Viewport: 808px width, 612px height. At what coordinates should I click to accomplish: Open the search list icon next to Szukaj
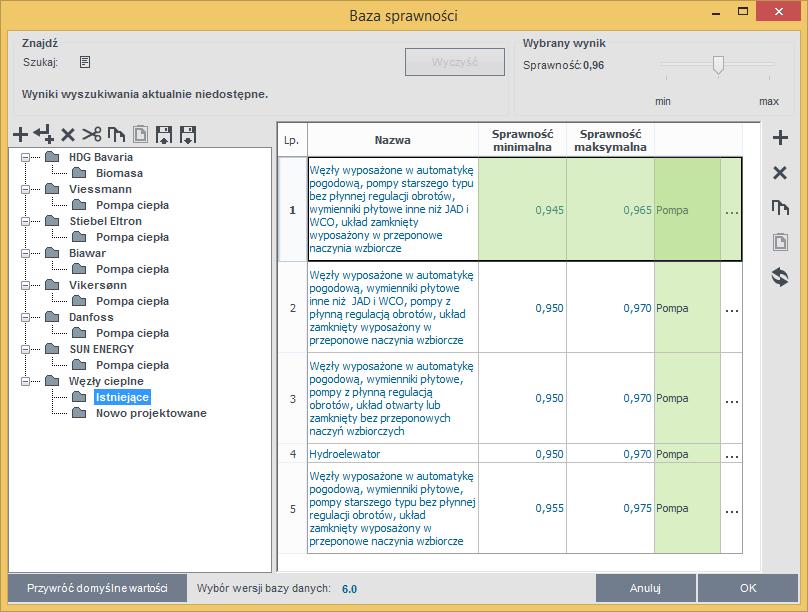(x=85, y=62)
